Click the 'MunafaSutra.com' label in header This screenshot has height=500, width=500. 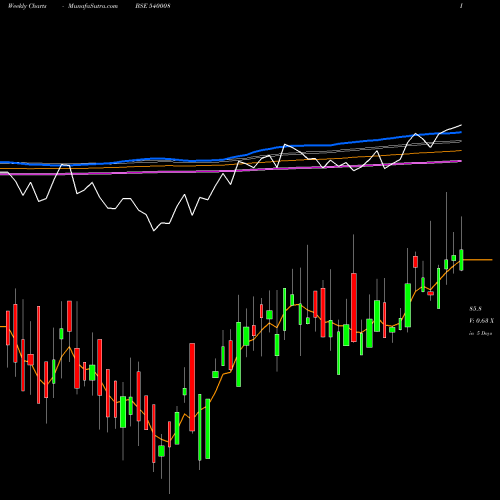(93, 6)
